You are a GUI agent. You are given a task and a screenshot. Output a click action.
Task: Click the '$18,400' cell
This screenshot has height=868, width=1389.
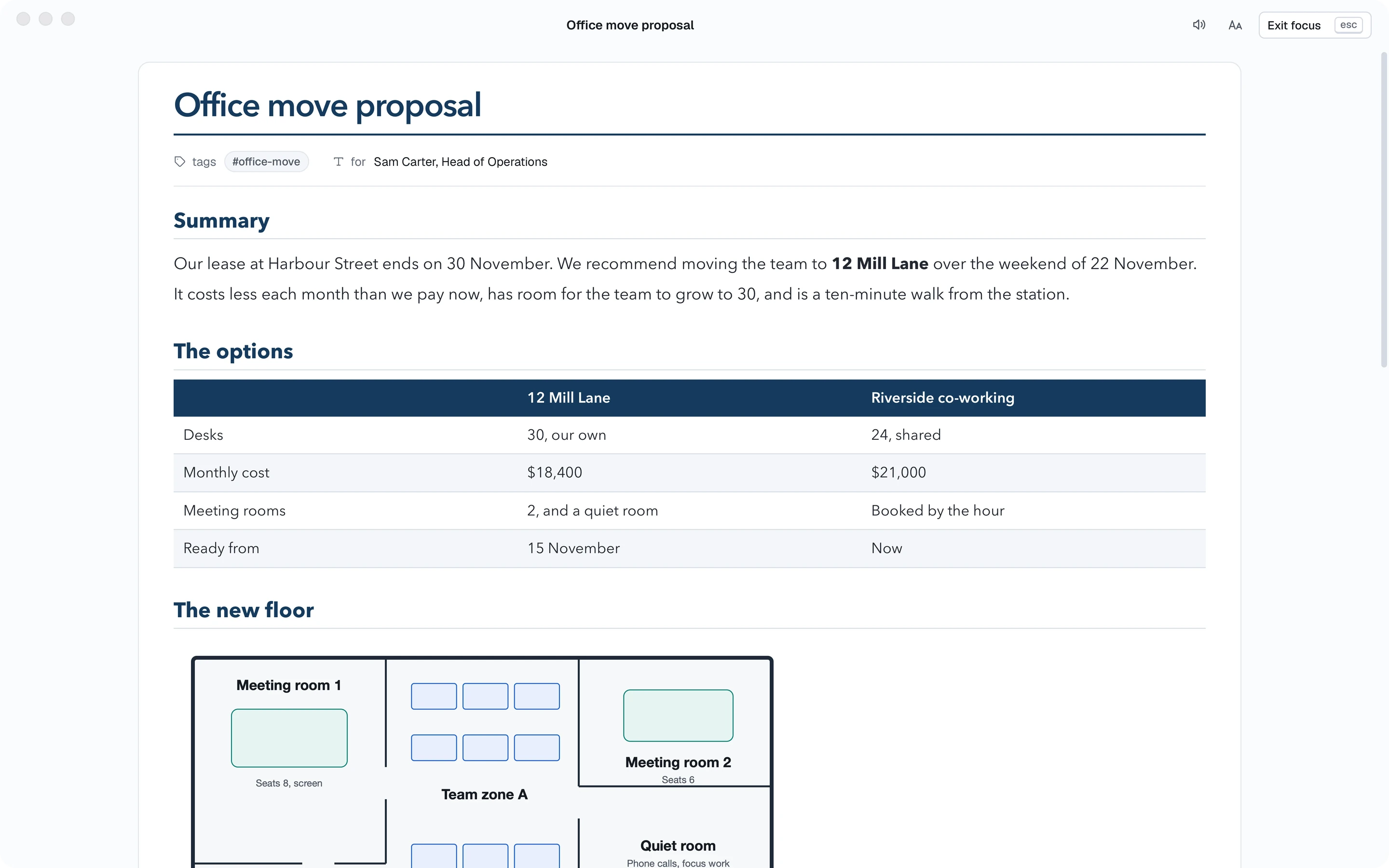point(555,473)
